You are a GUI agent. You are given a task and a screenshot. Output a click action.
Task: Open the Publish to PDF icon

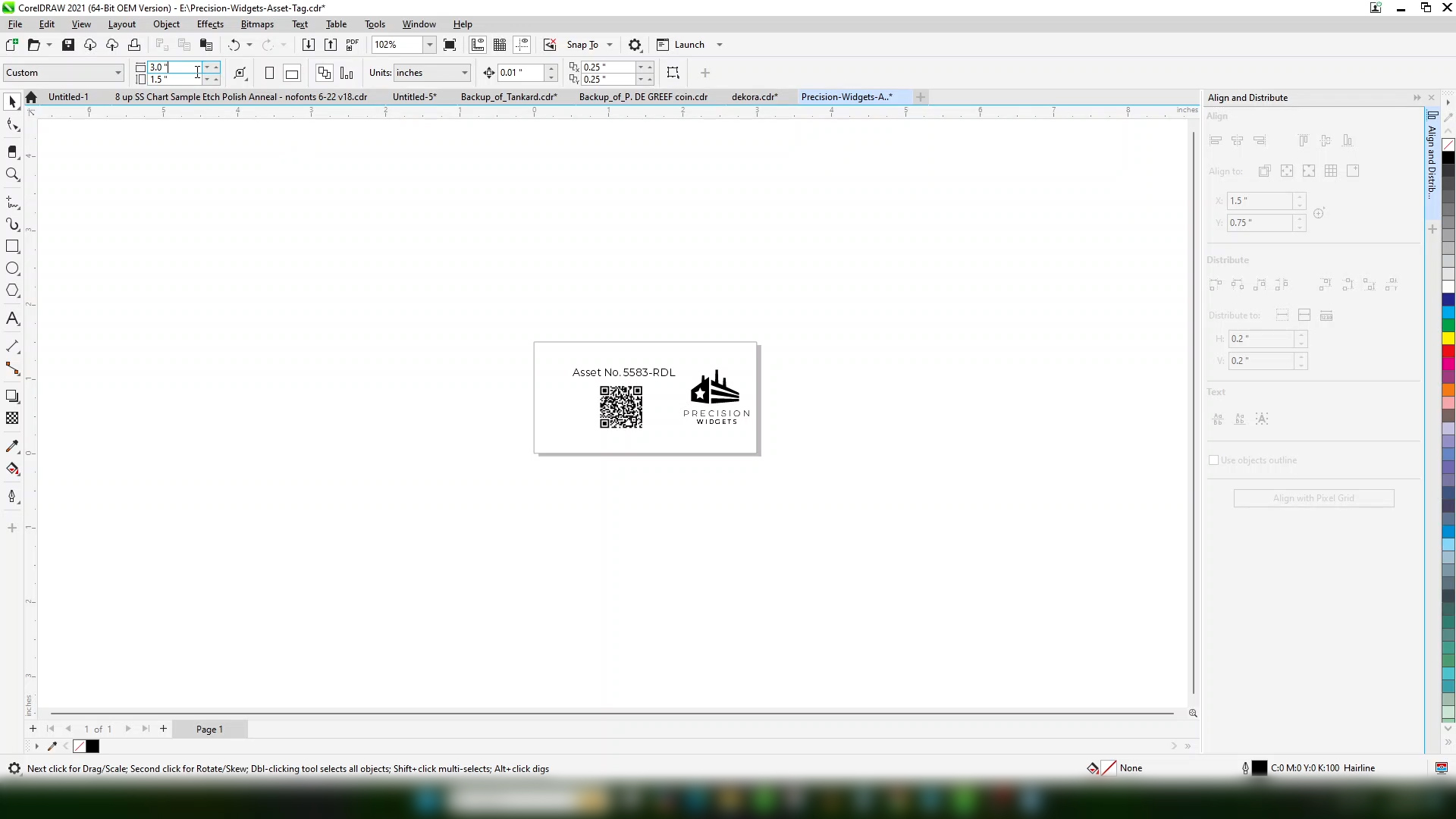coord(351,45)
